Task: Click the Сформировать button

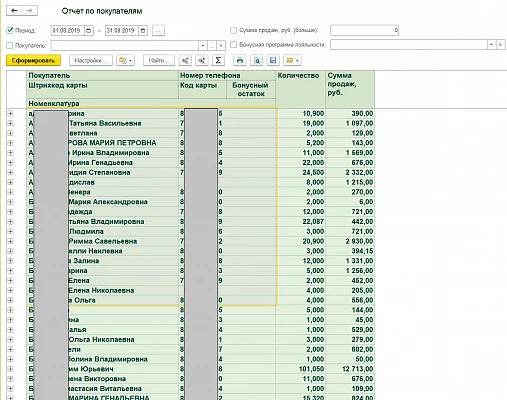Action: point(33,60)
